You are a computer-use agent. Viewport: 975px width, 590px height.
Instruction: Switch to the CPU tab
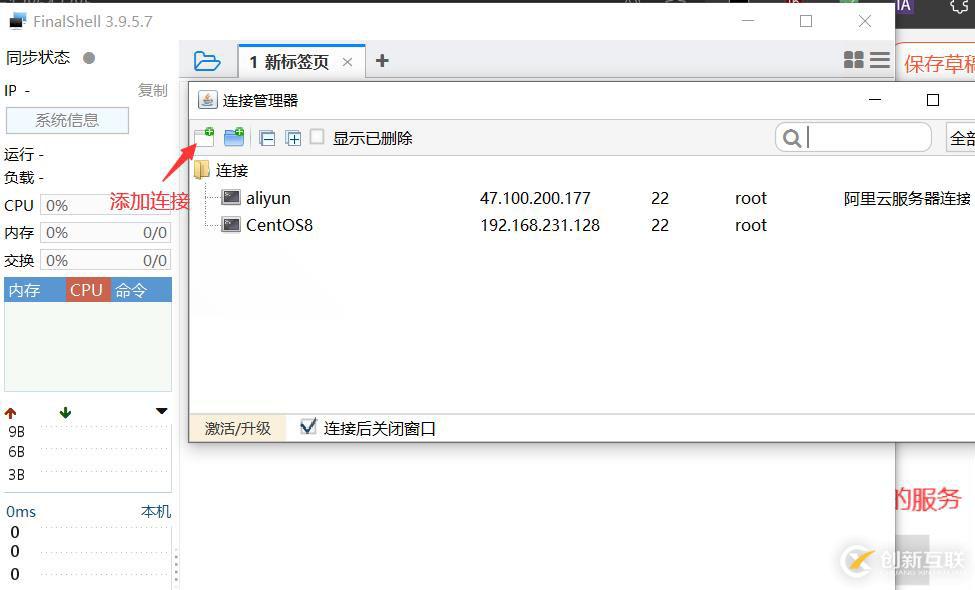coord(86,289)
